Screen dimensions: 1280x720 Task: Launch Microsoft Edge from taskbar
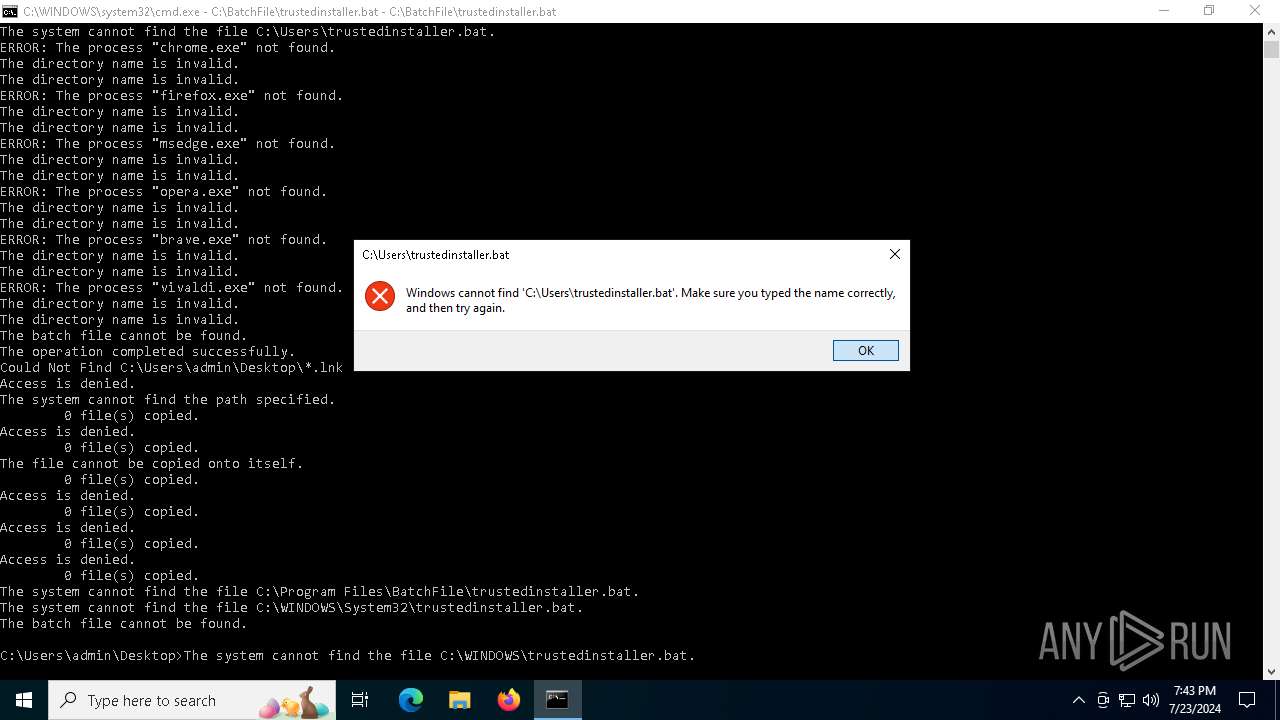tap(411, 700)
